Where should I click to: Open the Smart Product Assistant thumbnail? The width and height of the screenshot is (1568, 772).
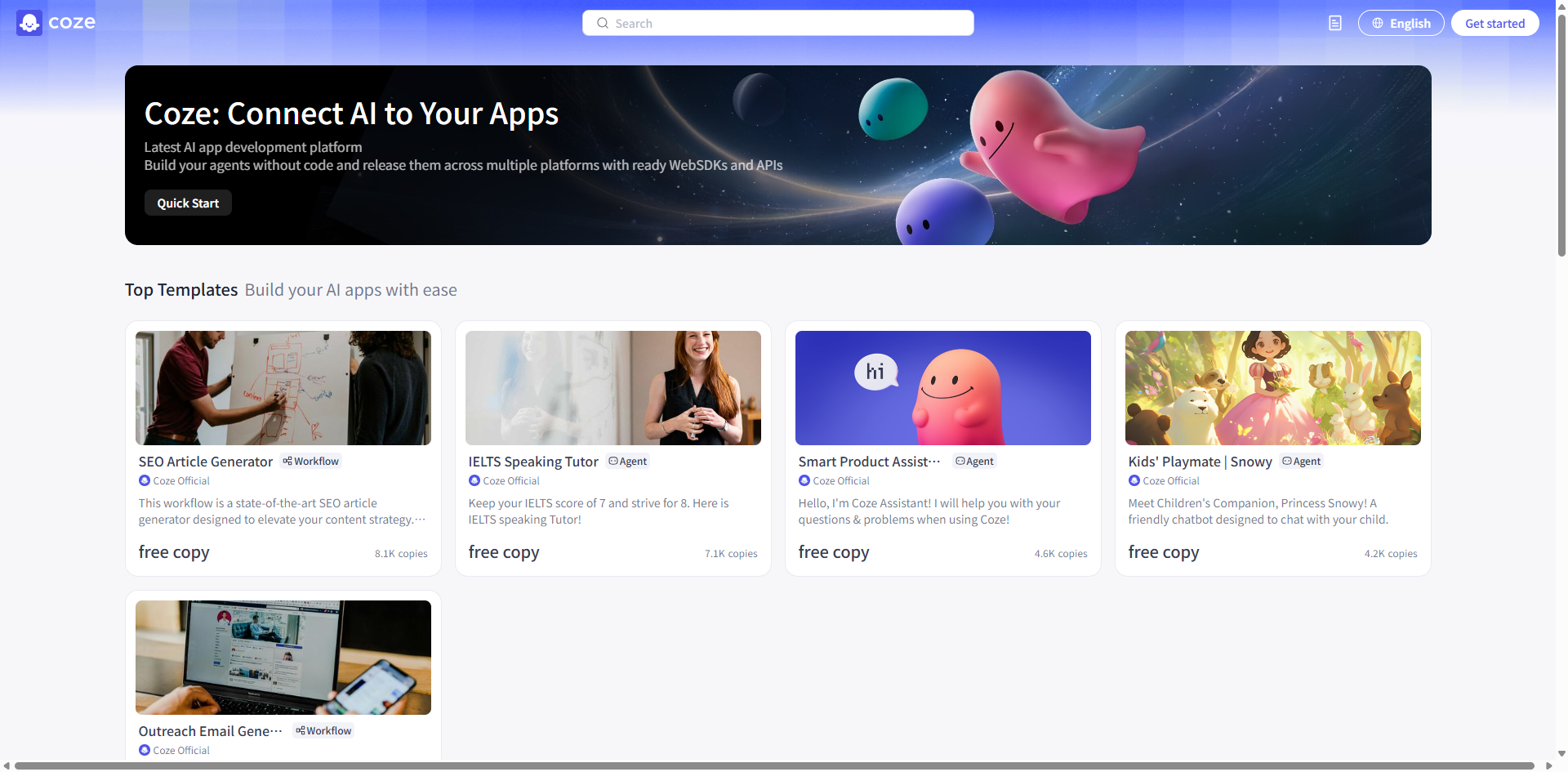tap(942, 388)
